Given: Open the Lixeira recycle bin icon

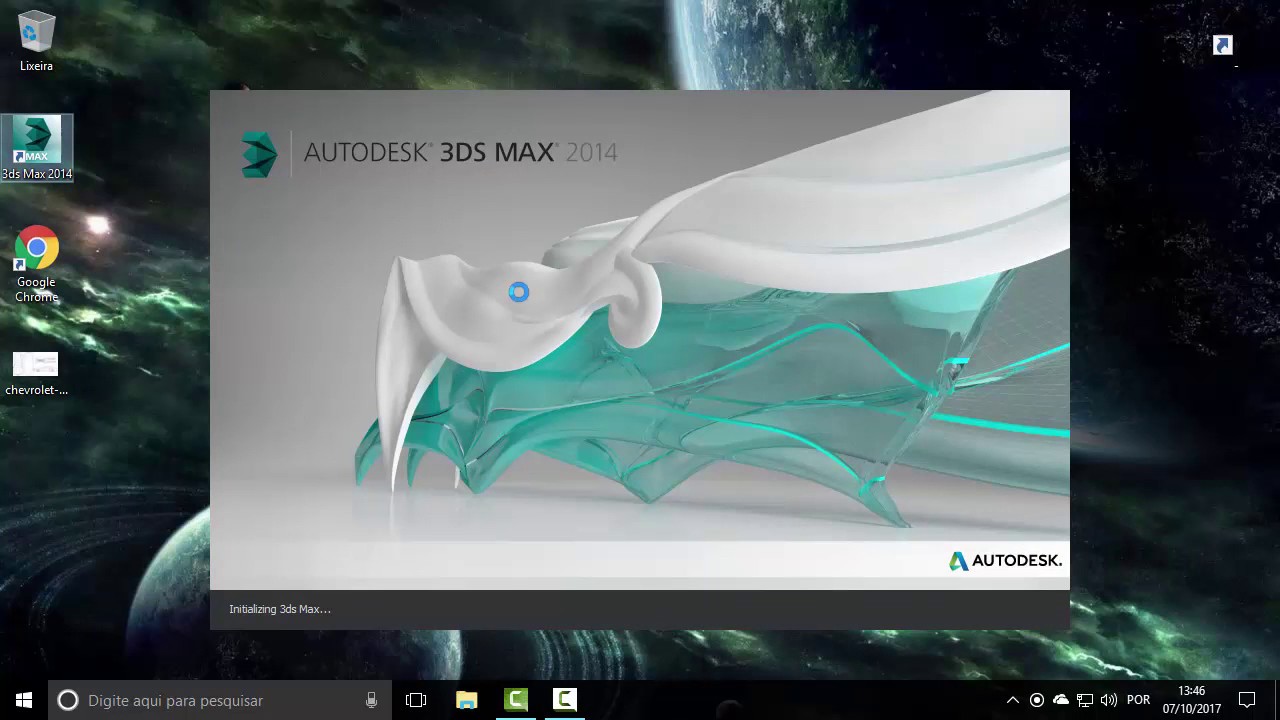Looking at the screenshot, I should pyautogui.click(x=36, y=40).
